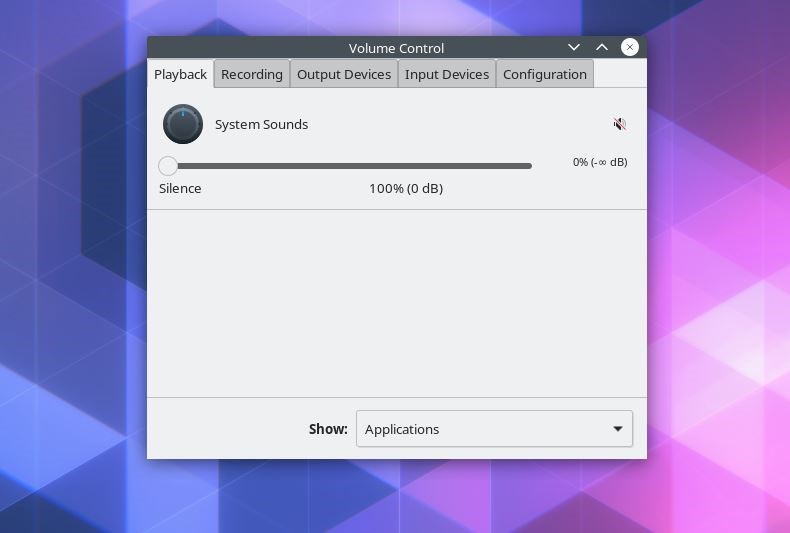The height and width of the screenshot is (533, 790).
Task: Select the Playback tab
Action: tap(180, 74)
